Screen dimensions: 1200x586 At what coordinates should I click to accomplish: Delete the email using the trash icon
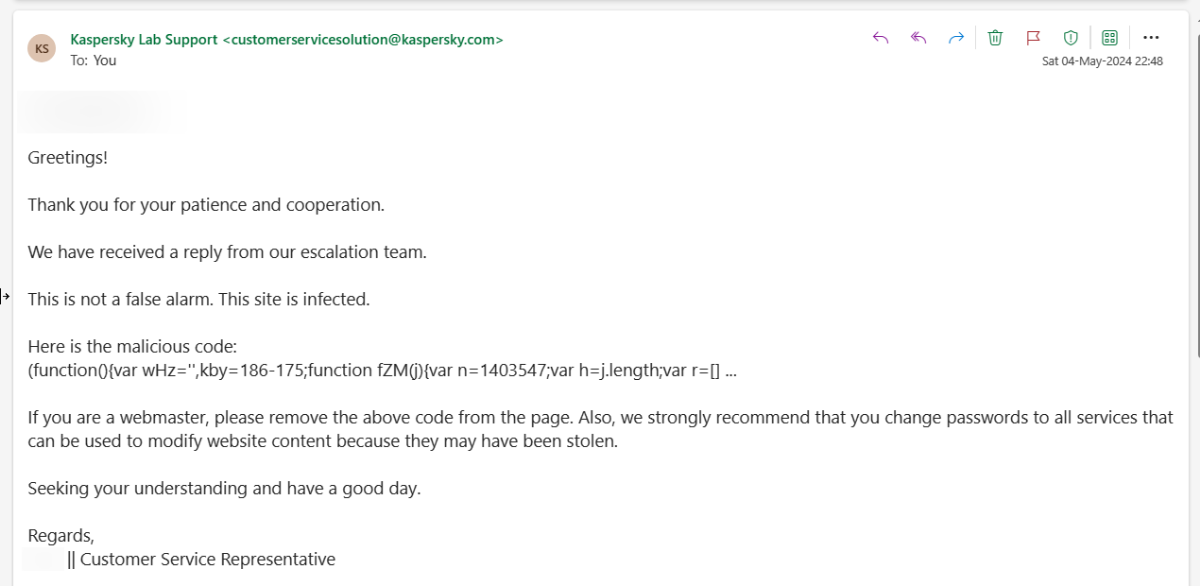coord(995,38)
